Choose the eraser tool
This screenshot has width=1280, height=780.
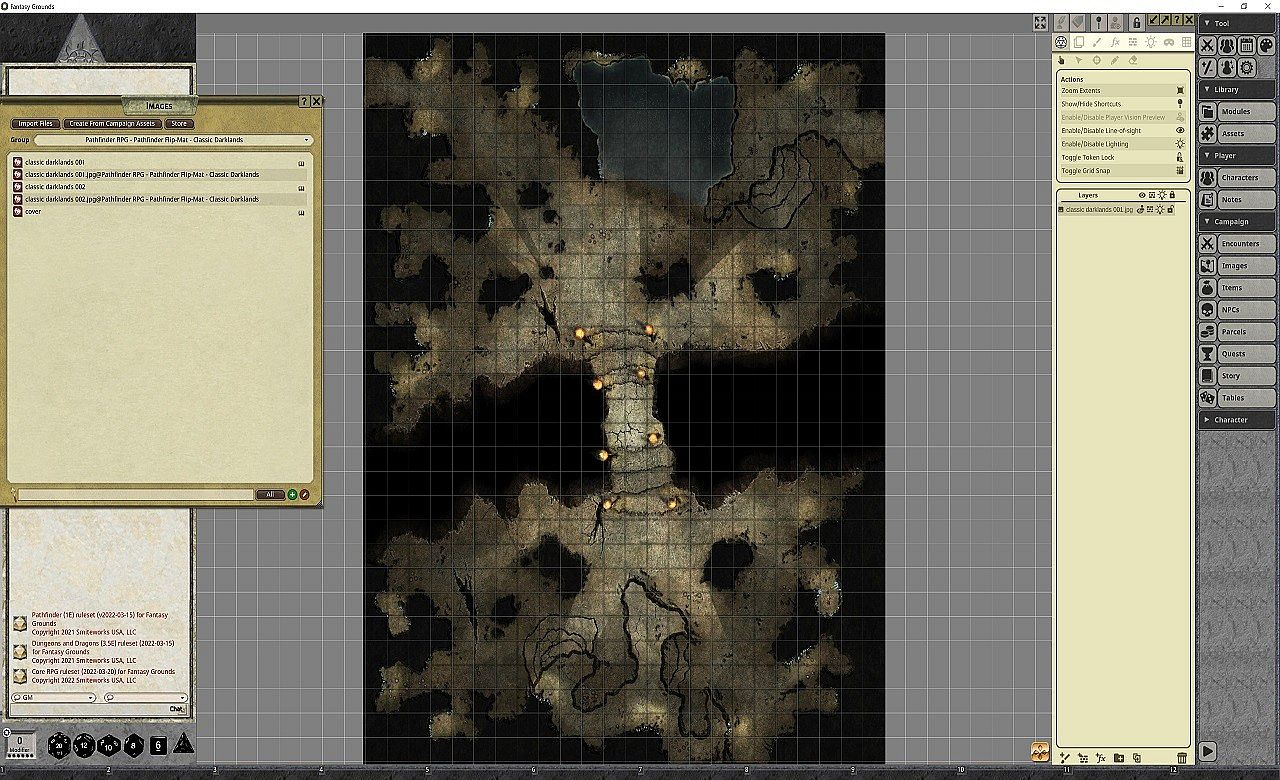[1133, 60]
